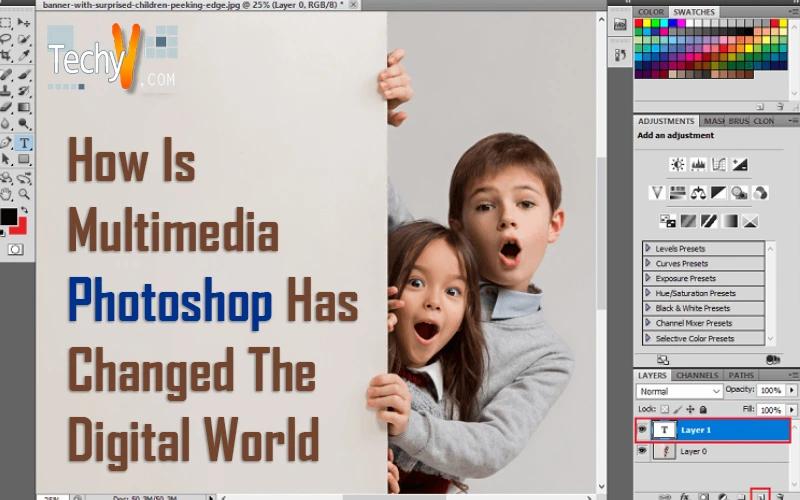Open the Fill slider arrow
Screen dimensions: 800x500
[792, 410]
